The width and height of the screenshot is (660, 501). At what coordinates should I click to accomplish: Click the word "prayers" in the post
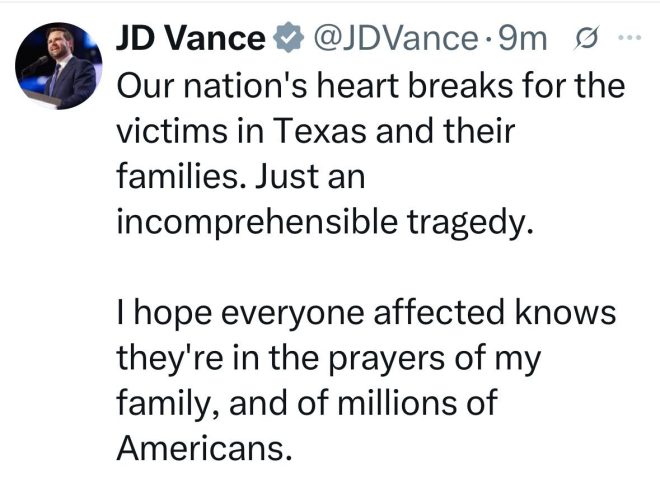click(x=386, y=360)
